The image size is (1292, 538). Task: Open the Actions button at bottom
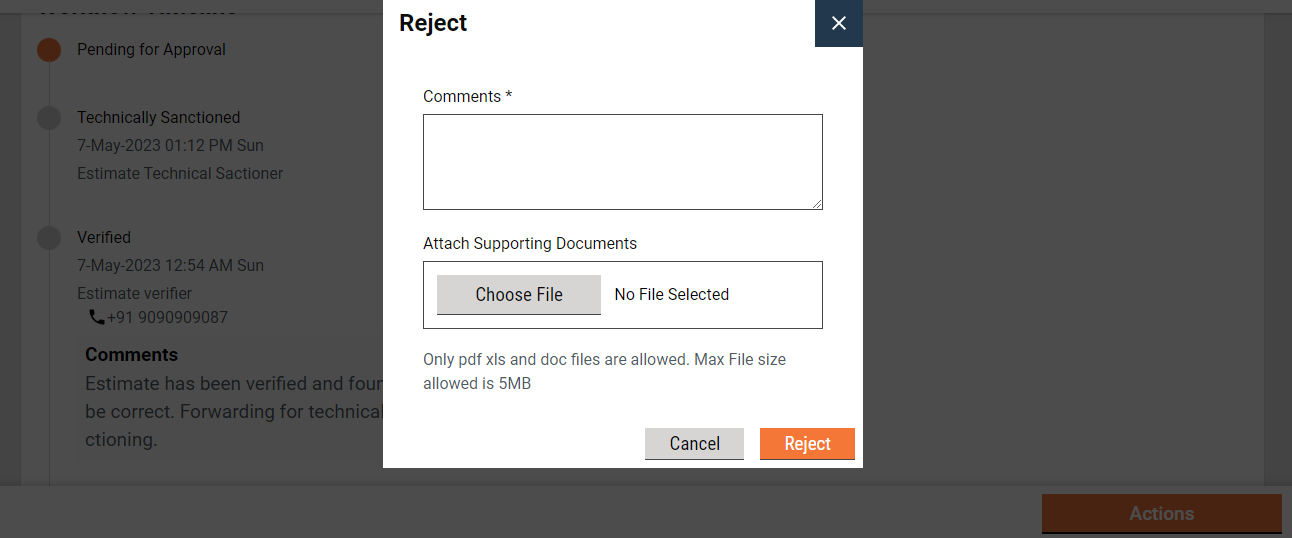tap(1161, 514)
